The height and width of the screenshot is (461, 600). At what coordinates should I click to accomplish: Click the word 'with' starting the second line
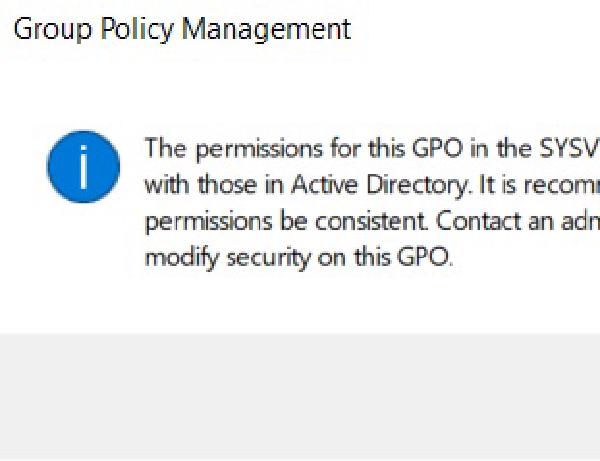click(x=164, y=185)
